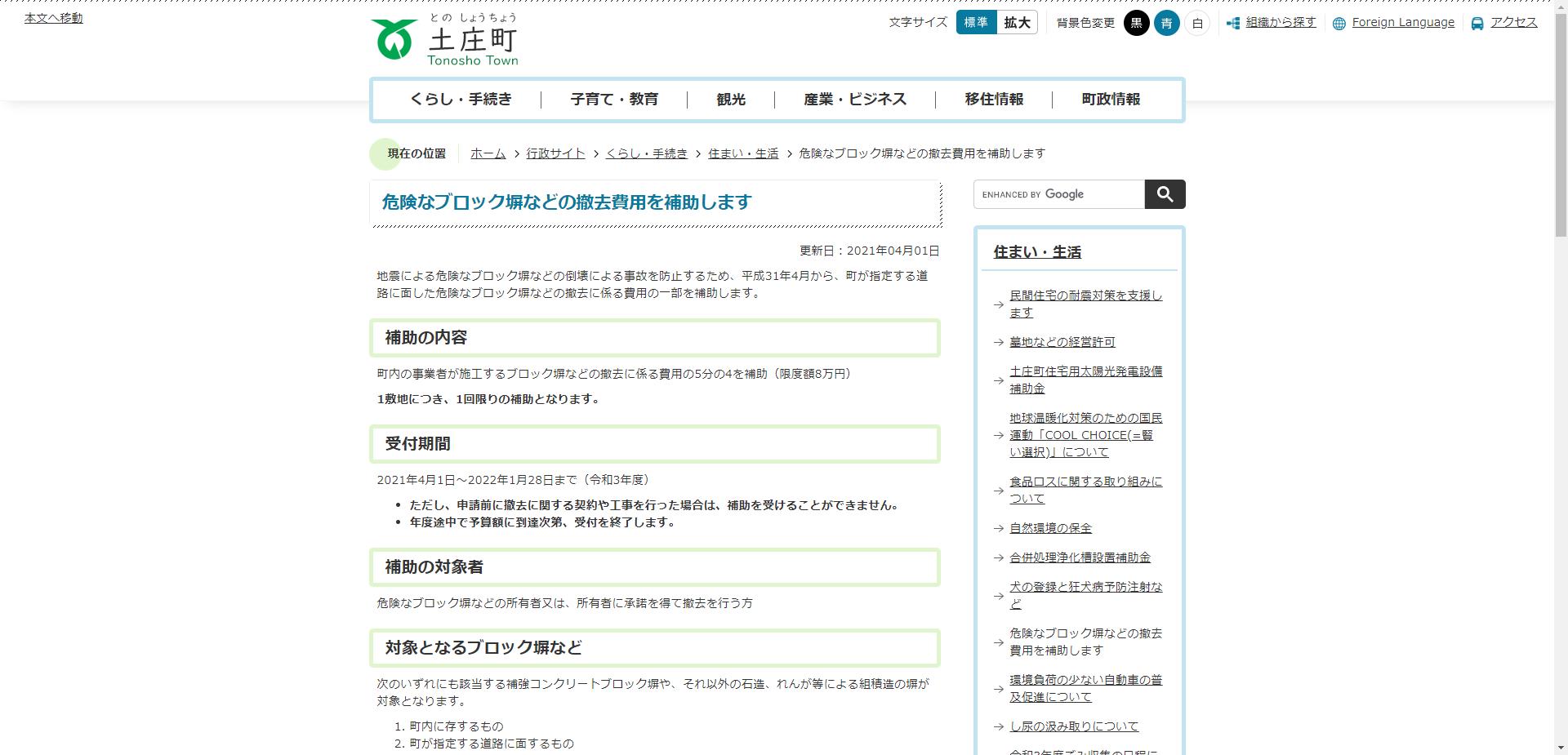Click the arrow icon beside 自然環境の保全
The image size is (1568, 755).
[997, 528]
